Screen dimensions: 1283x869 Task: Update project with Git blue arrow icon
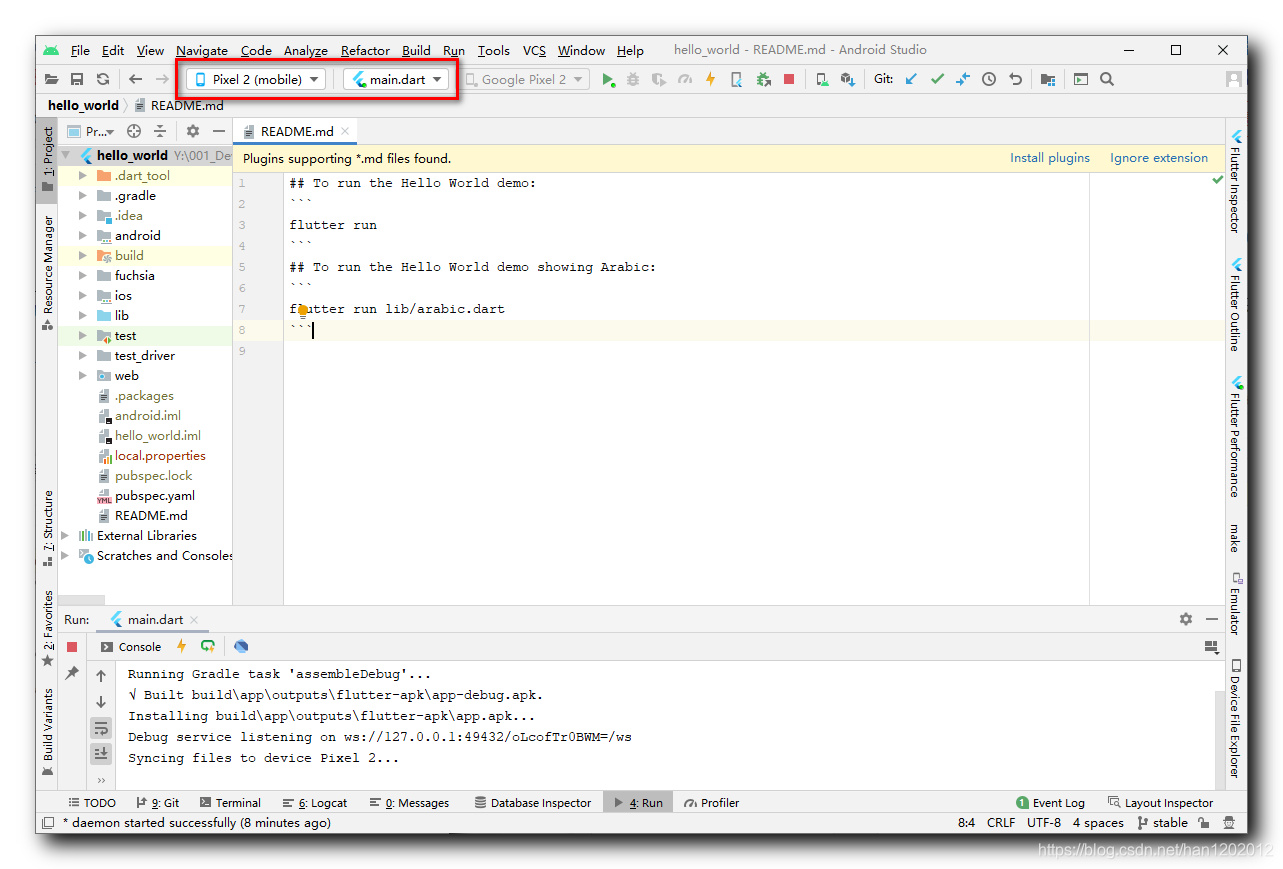[911, 79]
